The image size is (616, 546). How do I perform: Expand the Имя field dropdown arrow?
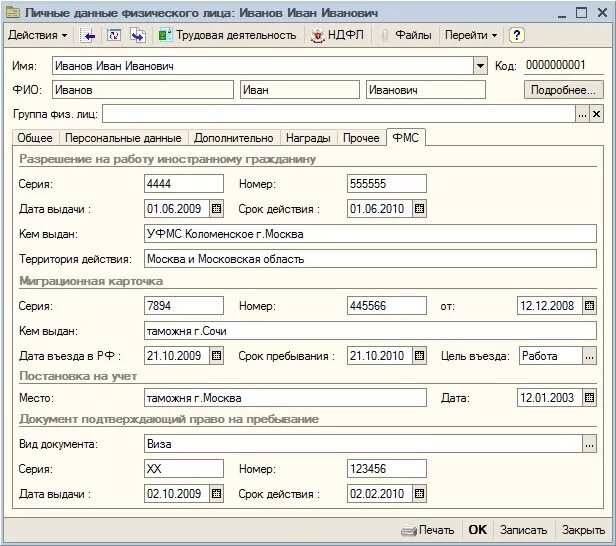[x=480, y=66]
